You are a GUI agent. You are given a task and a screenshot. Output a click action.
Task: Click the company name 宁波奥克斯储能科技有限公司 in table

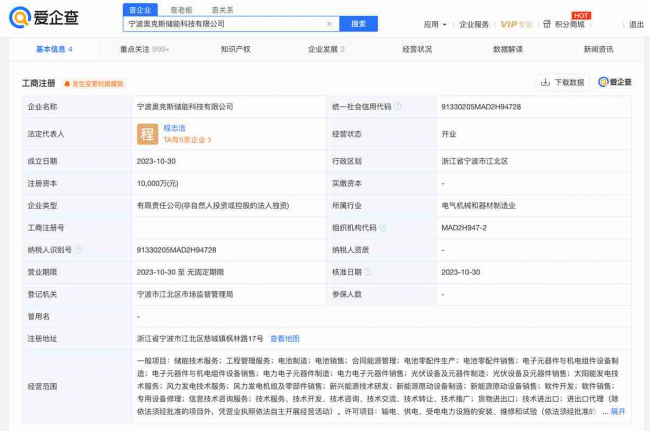click(x=185, y=107)
